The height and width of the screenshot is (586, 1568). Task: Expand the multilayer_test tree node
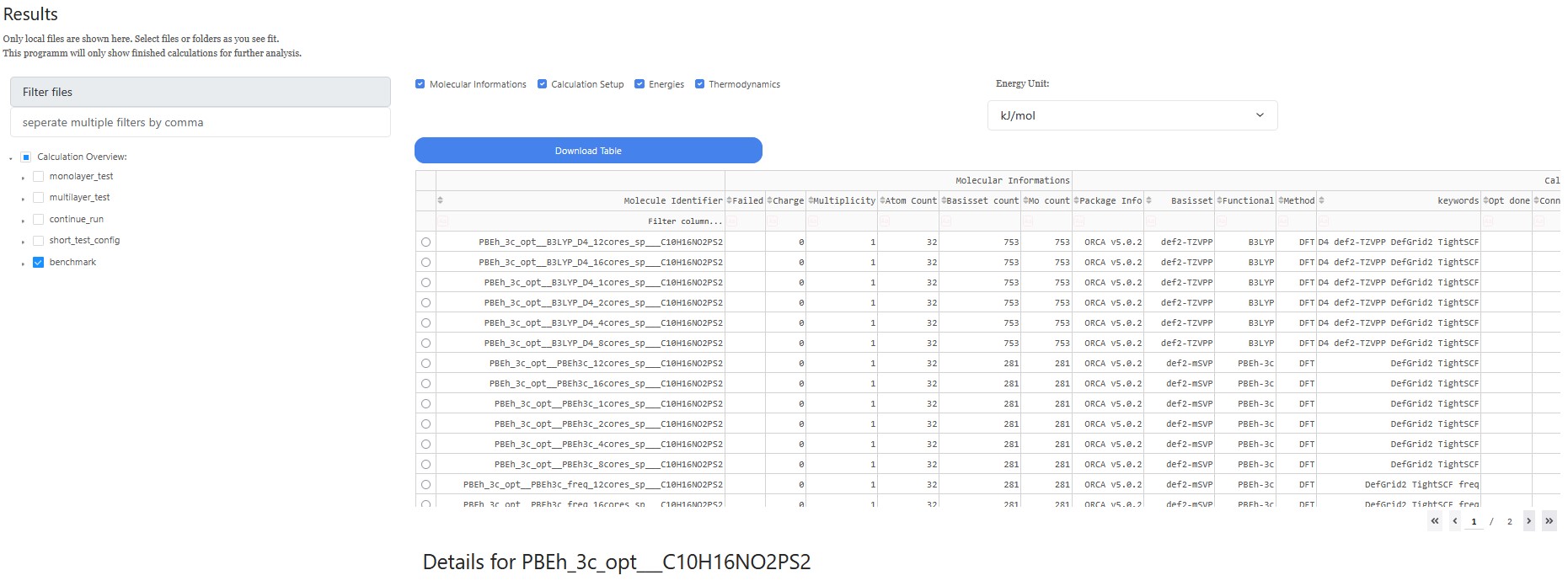[x=23, y=198]
